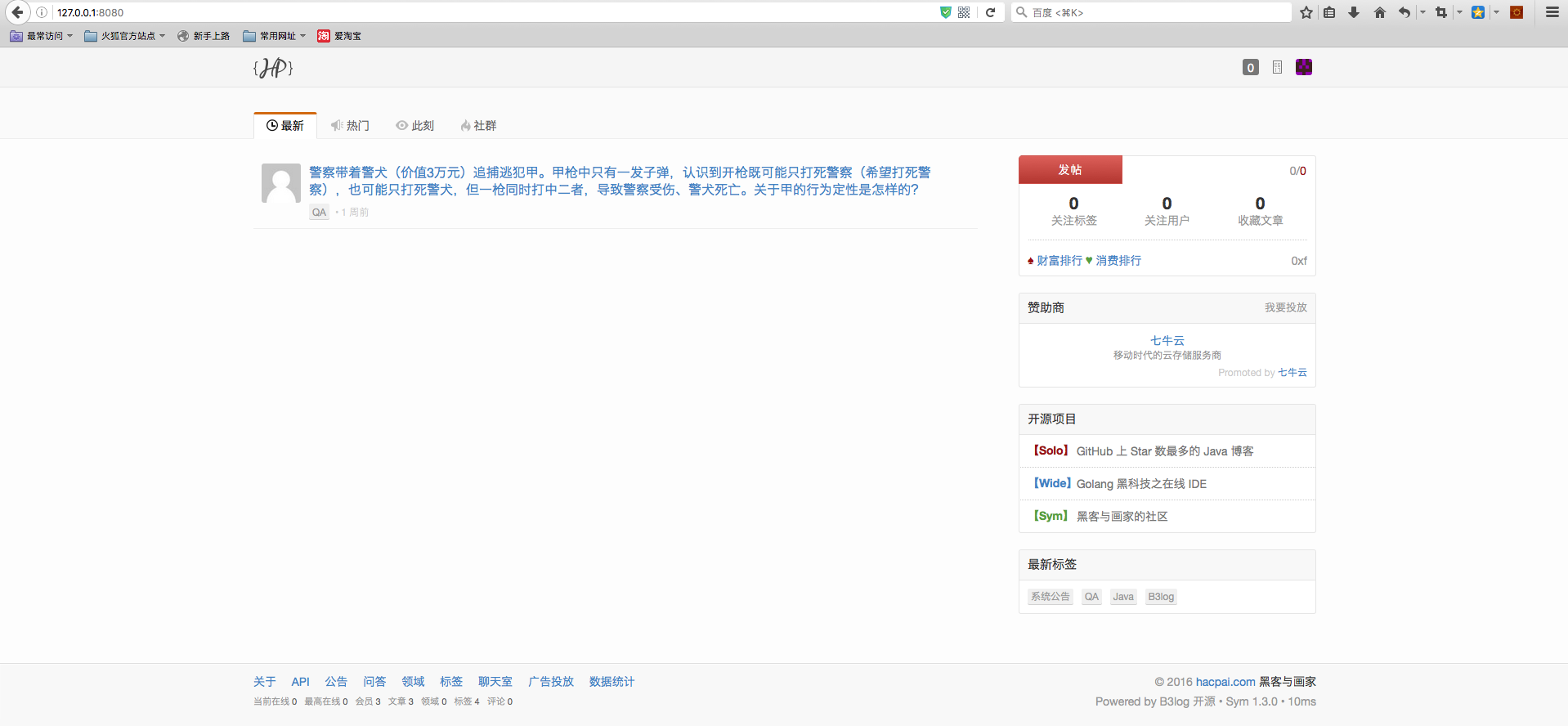Viewport: 1568px width, 726px height.
Task: Switch to the 社群 tab
Action: 478,126
